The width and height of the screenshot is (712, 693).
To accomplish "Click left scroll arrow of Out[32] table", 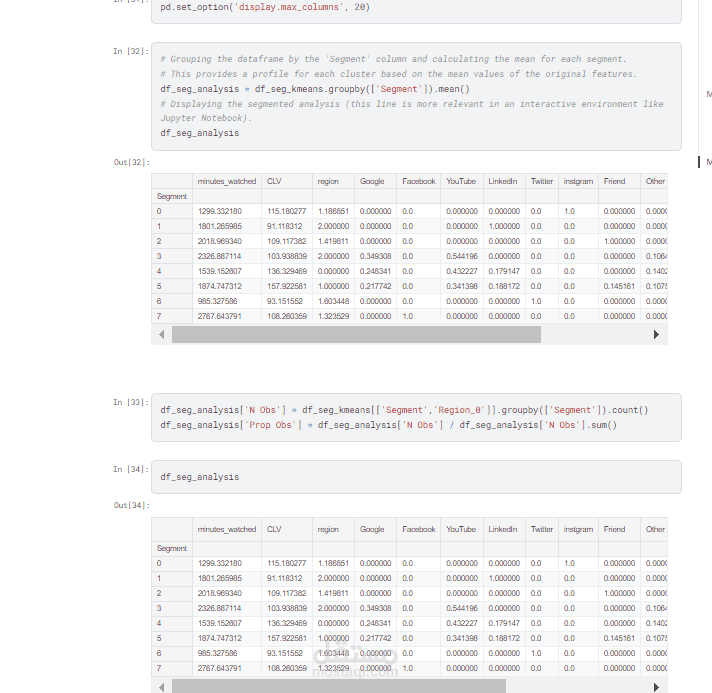I will coord(162,335).
